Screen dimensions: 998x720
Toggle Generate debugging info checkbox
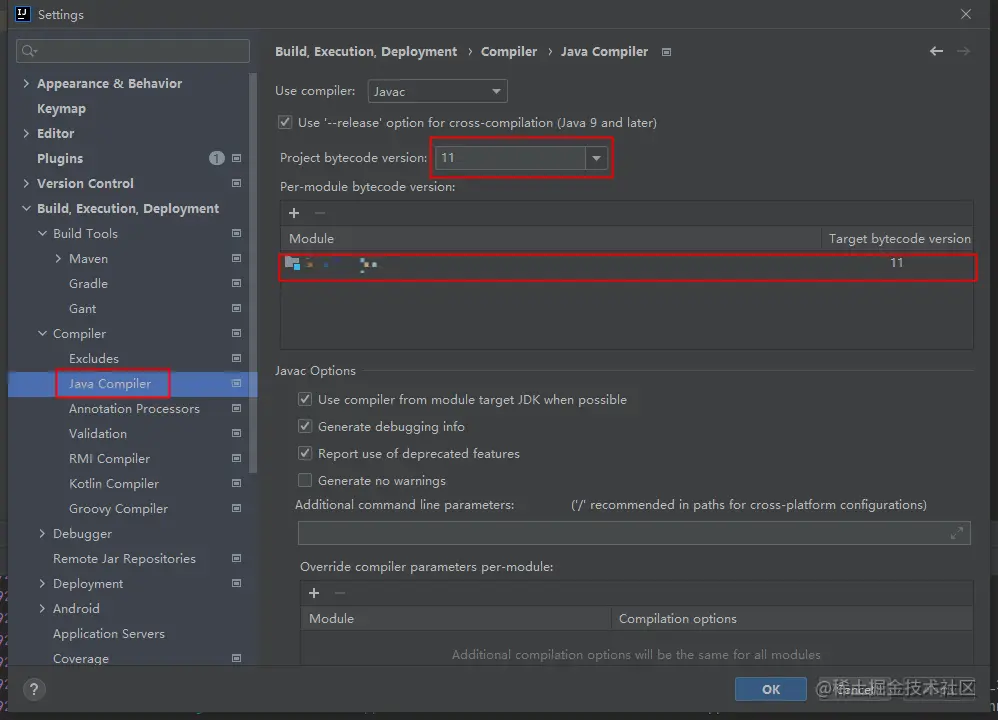305,427
